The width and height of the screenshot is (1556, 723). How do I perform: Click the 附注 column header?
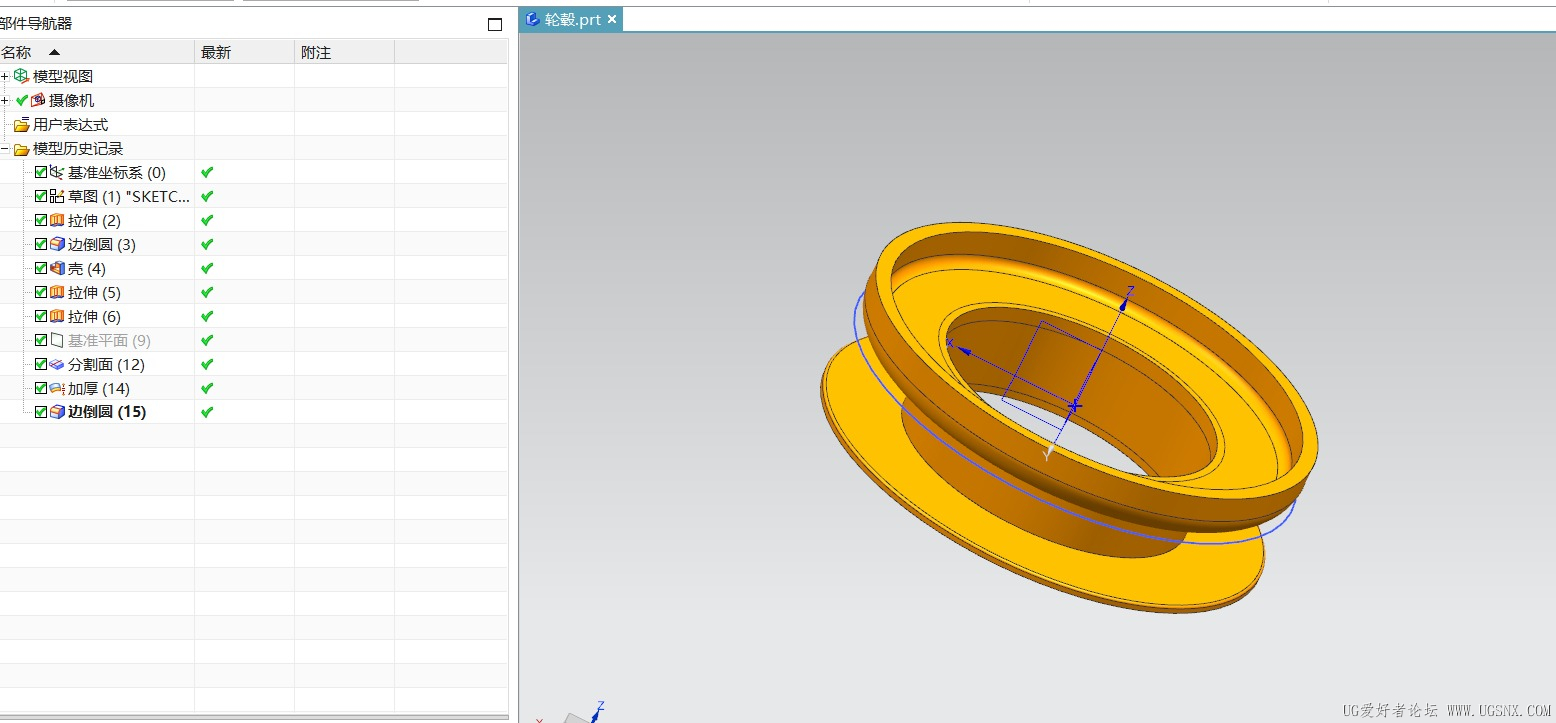pyautogui.click(x=345, y=52)
